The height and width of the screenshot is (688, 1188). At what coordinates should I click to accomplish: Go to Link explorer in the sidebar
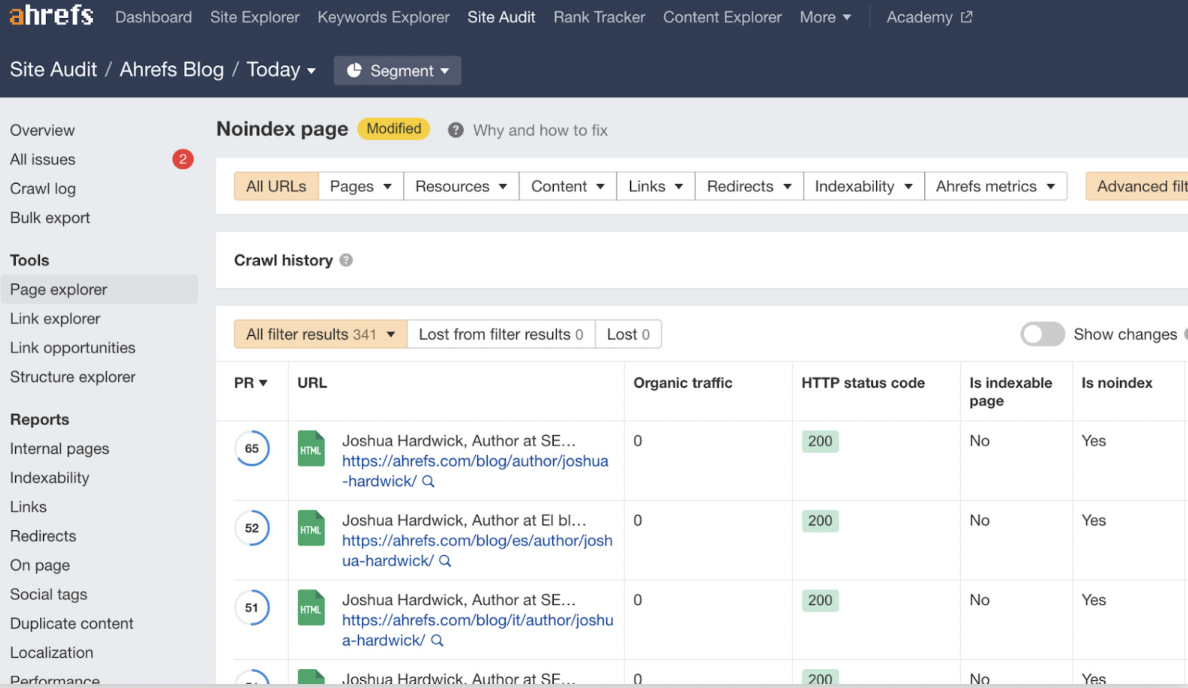tap(55, 318)
